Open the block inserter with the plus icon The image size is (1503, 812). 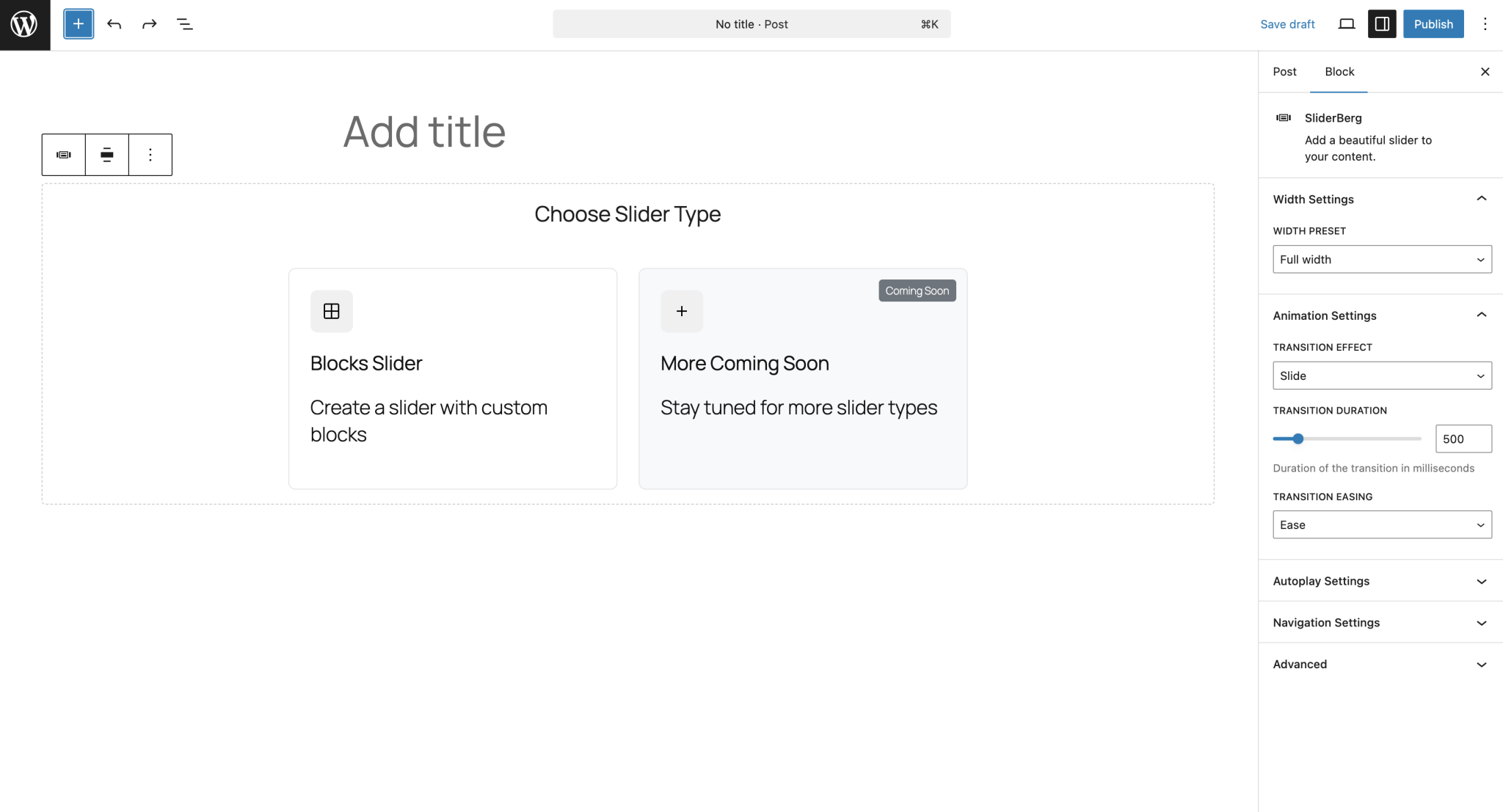click(77, 23)
